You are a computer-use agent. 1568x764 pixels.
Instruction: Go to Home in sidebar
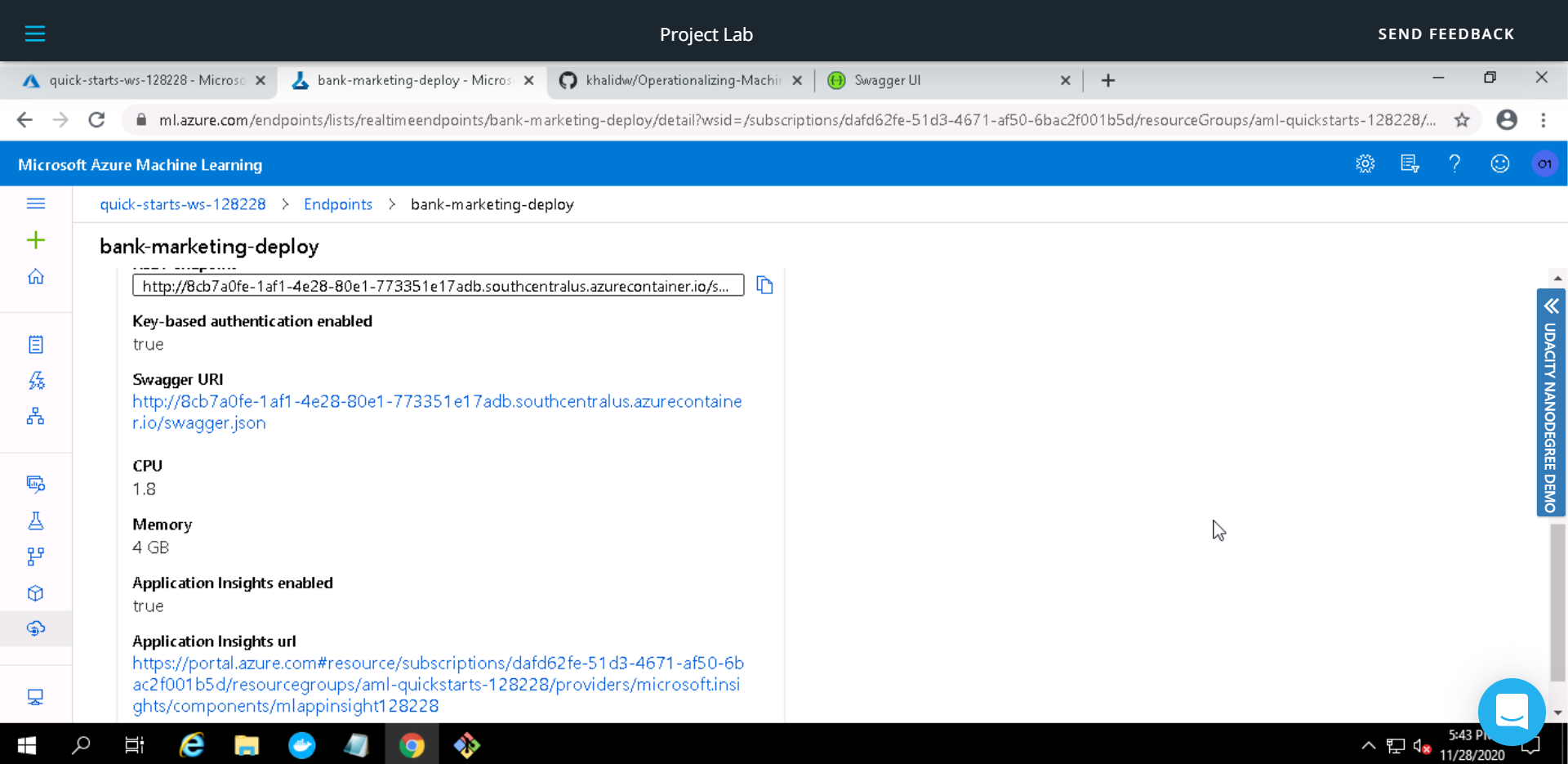point(36,277)
